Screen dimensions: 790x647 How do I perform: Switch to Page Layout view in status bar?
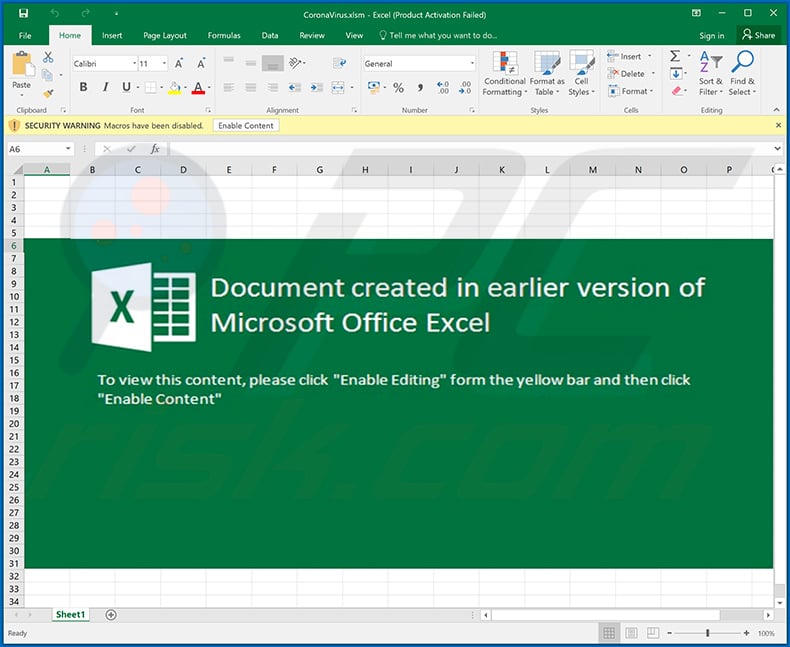(x=631, y=633)
